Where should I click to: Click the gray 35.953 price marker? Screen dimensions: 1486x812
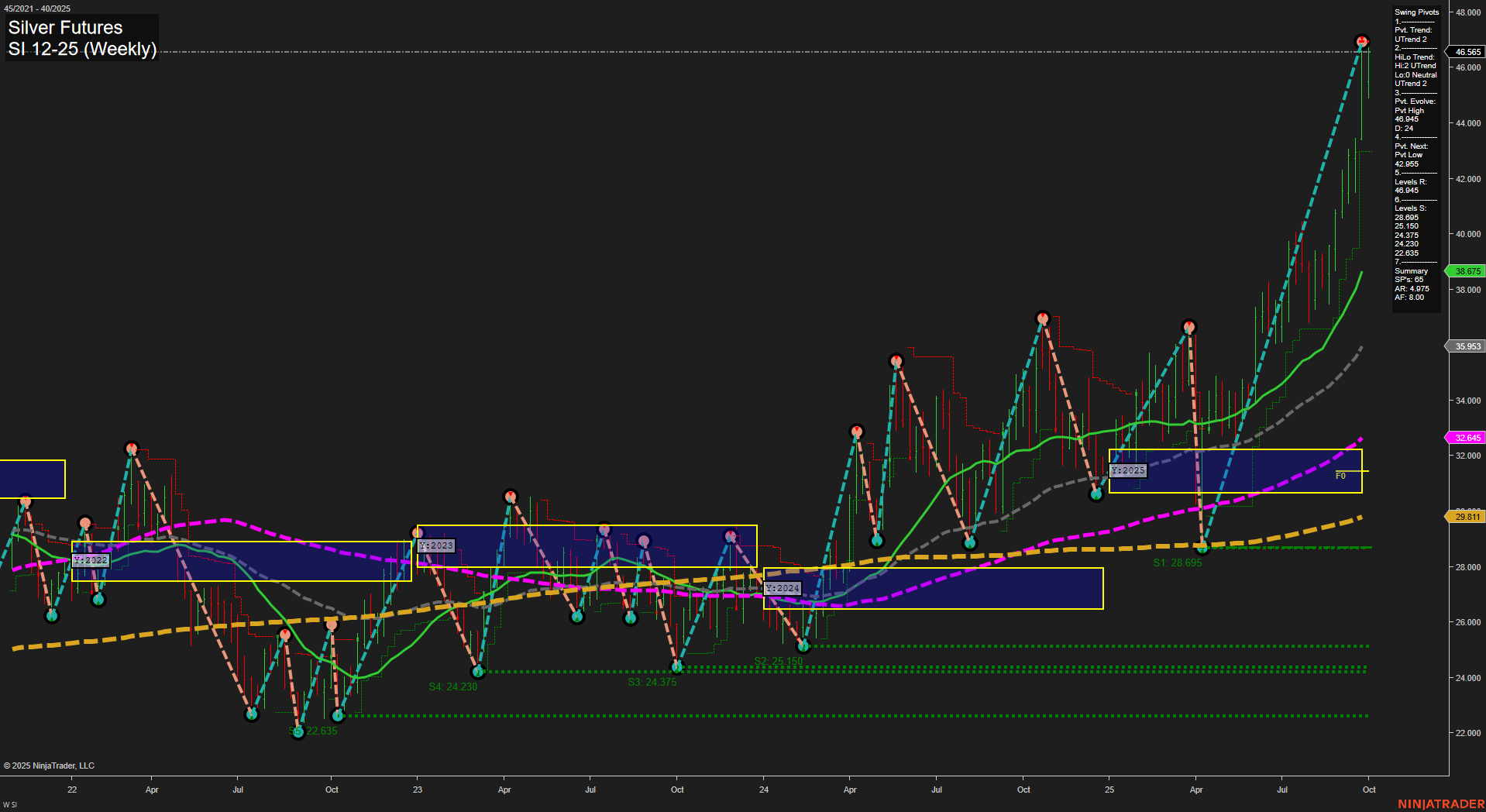click(1465, 346)
